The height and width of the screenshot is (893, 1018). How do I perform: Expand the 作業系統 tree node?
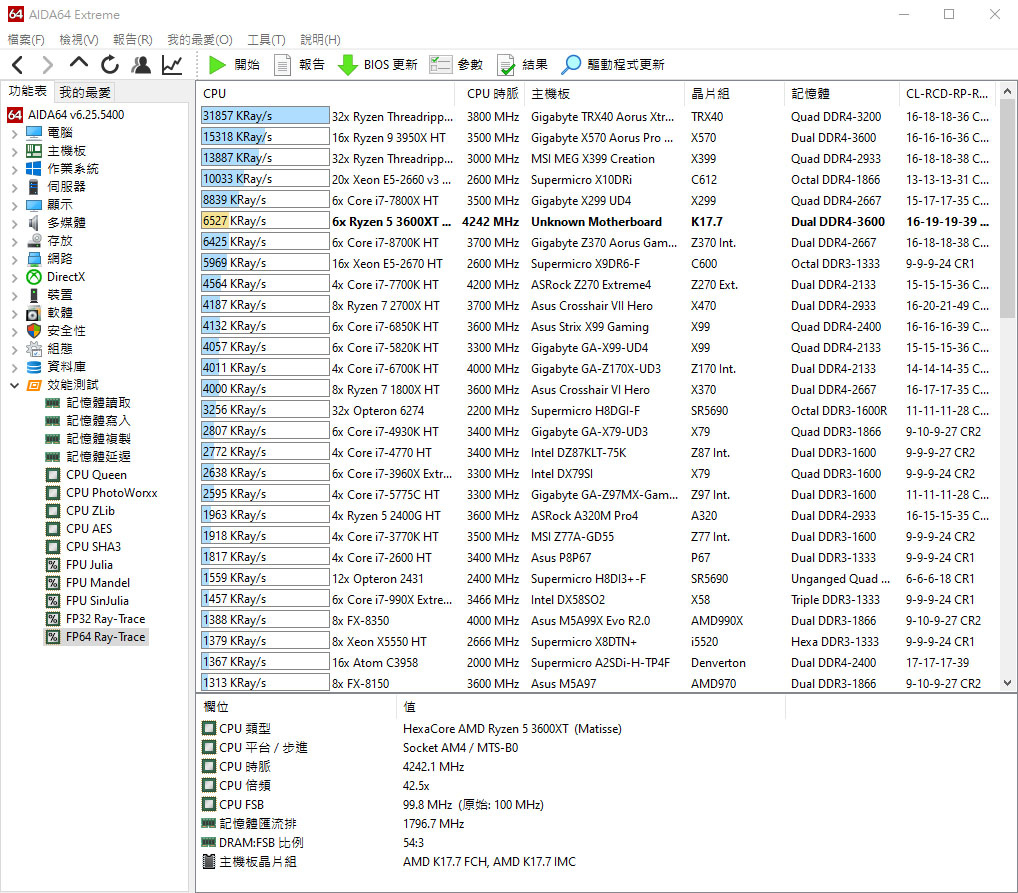pos(14,170)
